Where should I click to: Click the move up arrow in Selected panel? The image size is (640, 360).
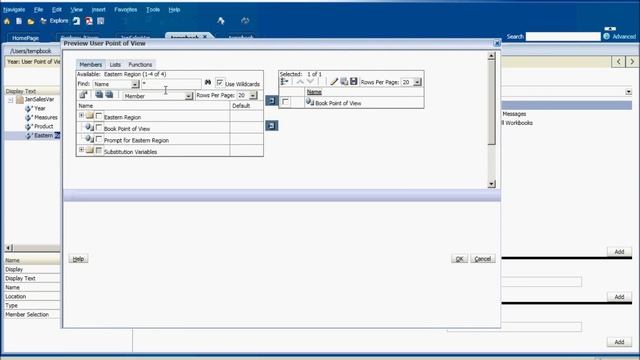pyautogui.click(x=300, y=82)
